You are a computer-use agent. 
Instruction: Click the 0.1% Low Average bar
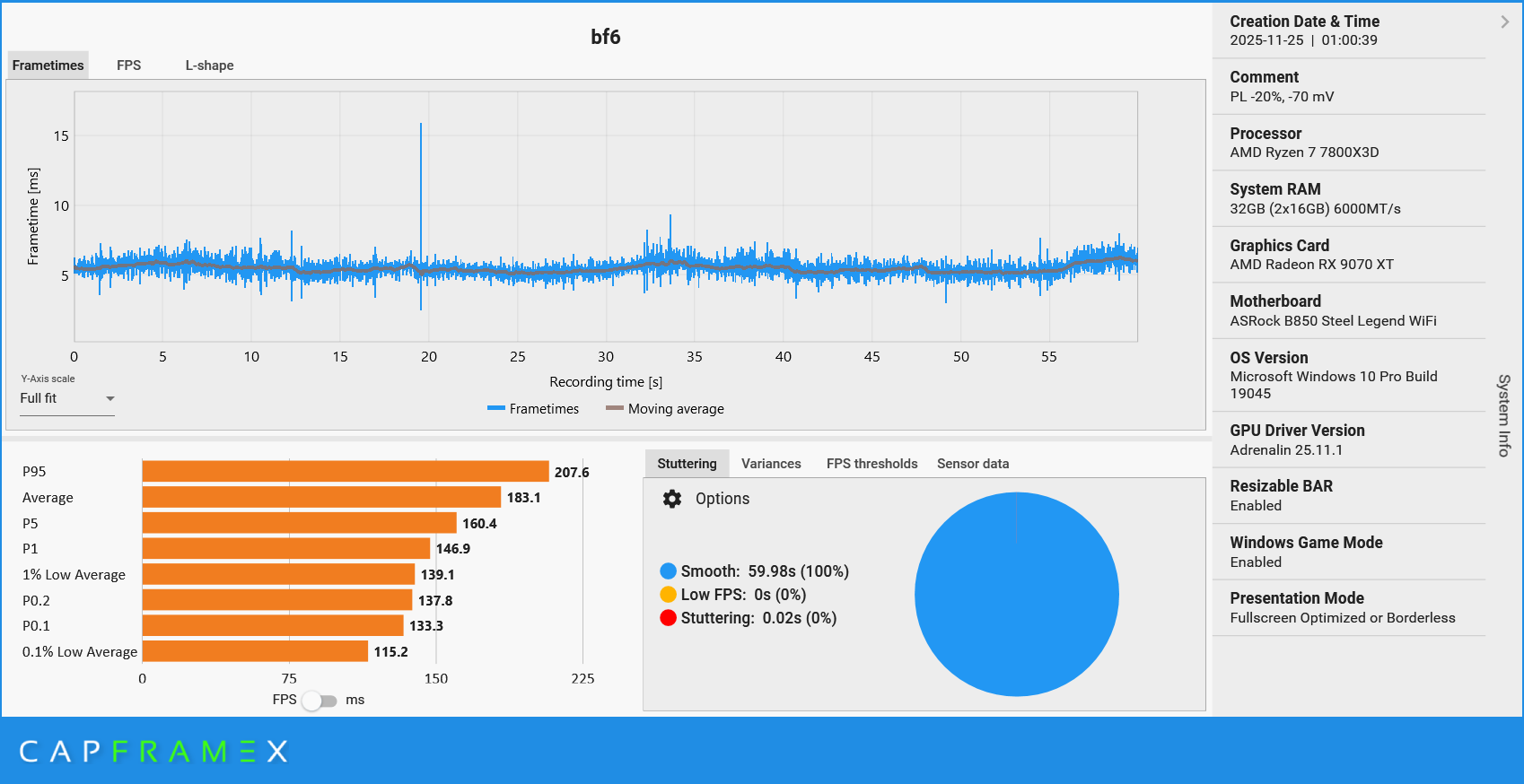coord(255,651)
